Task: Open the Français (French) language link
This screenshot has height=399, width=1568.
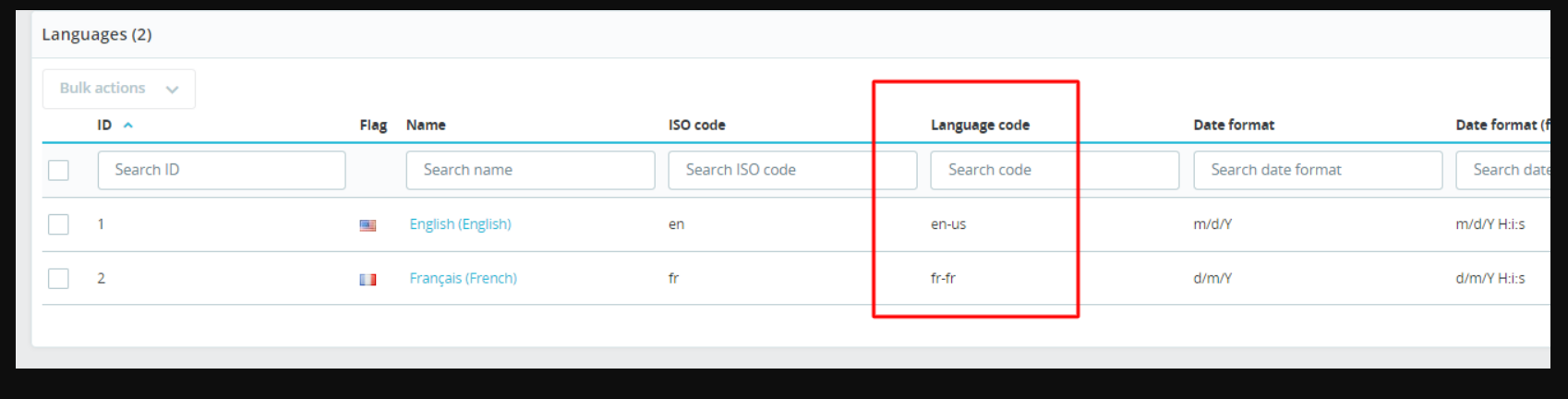Action: [463, 278]
